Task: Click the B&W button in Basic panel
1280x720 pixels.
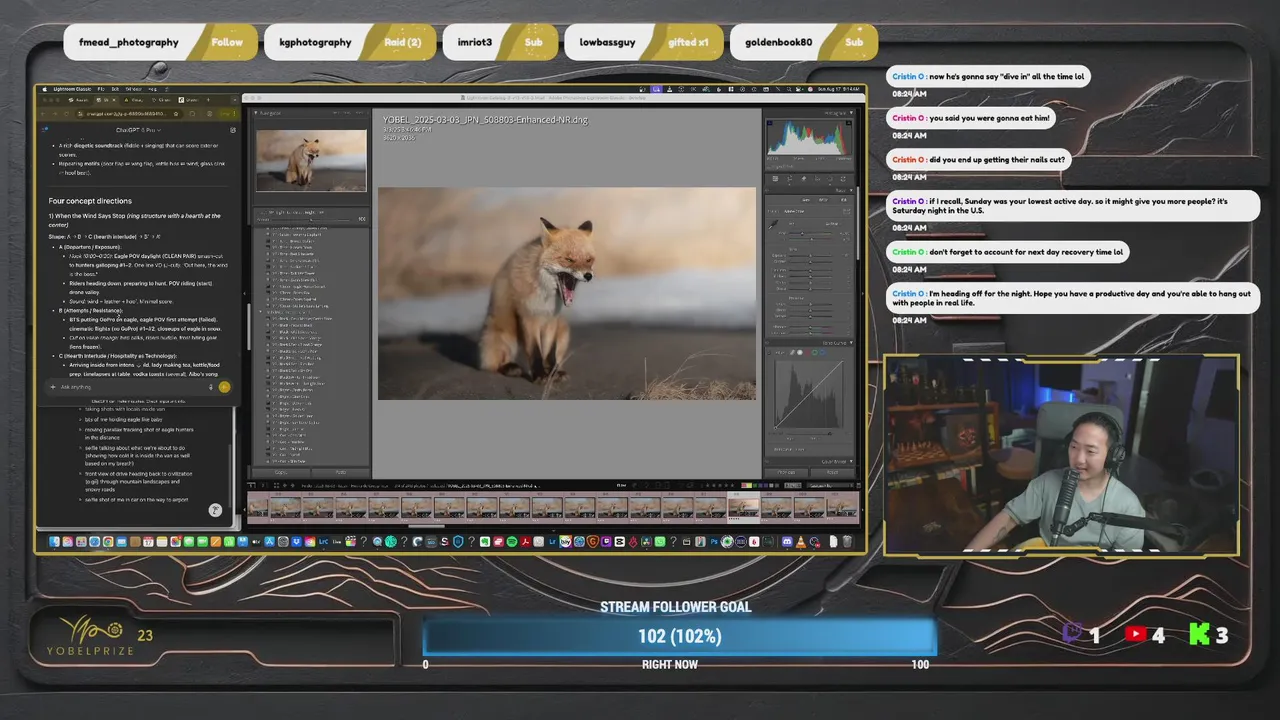Action: pos(823,200)
